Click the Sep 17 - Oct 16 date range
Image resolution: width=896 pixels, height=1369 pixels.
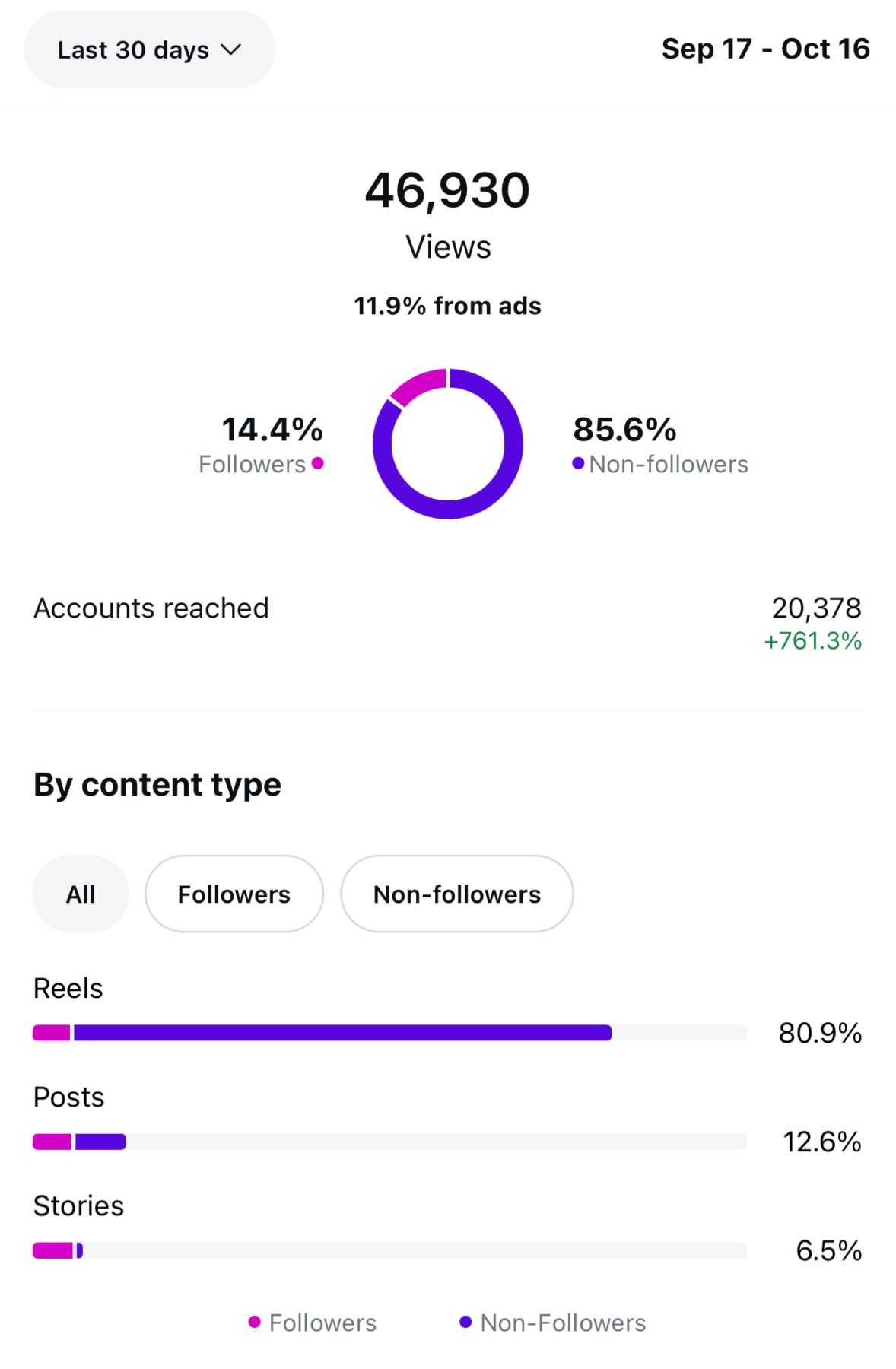pos(765,49)
